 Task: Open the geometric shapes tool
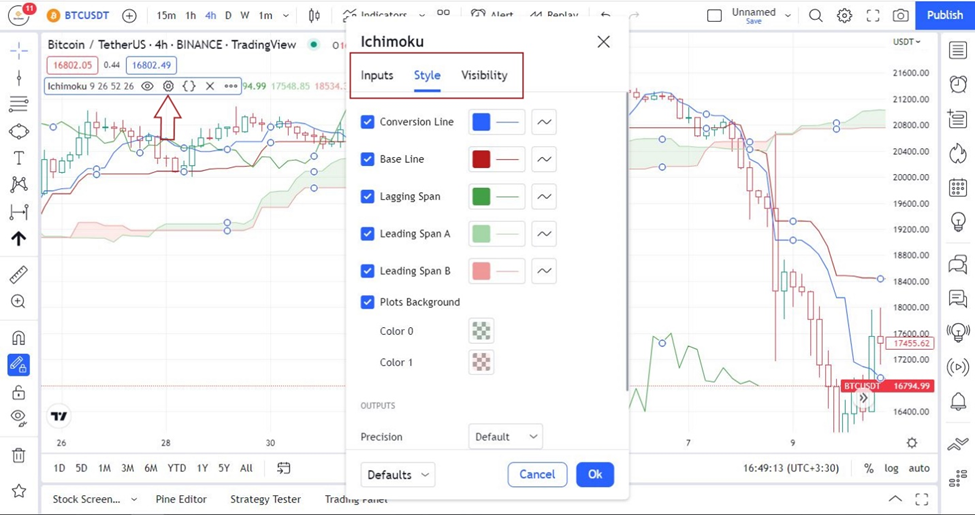(x=19, y=131)
